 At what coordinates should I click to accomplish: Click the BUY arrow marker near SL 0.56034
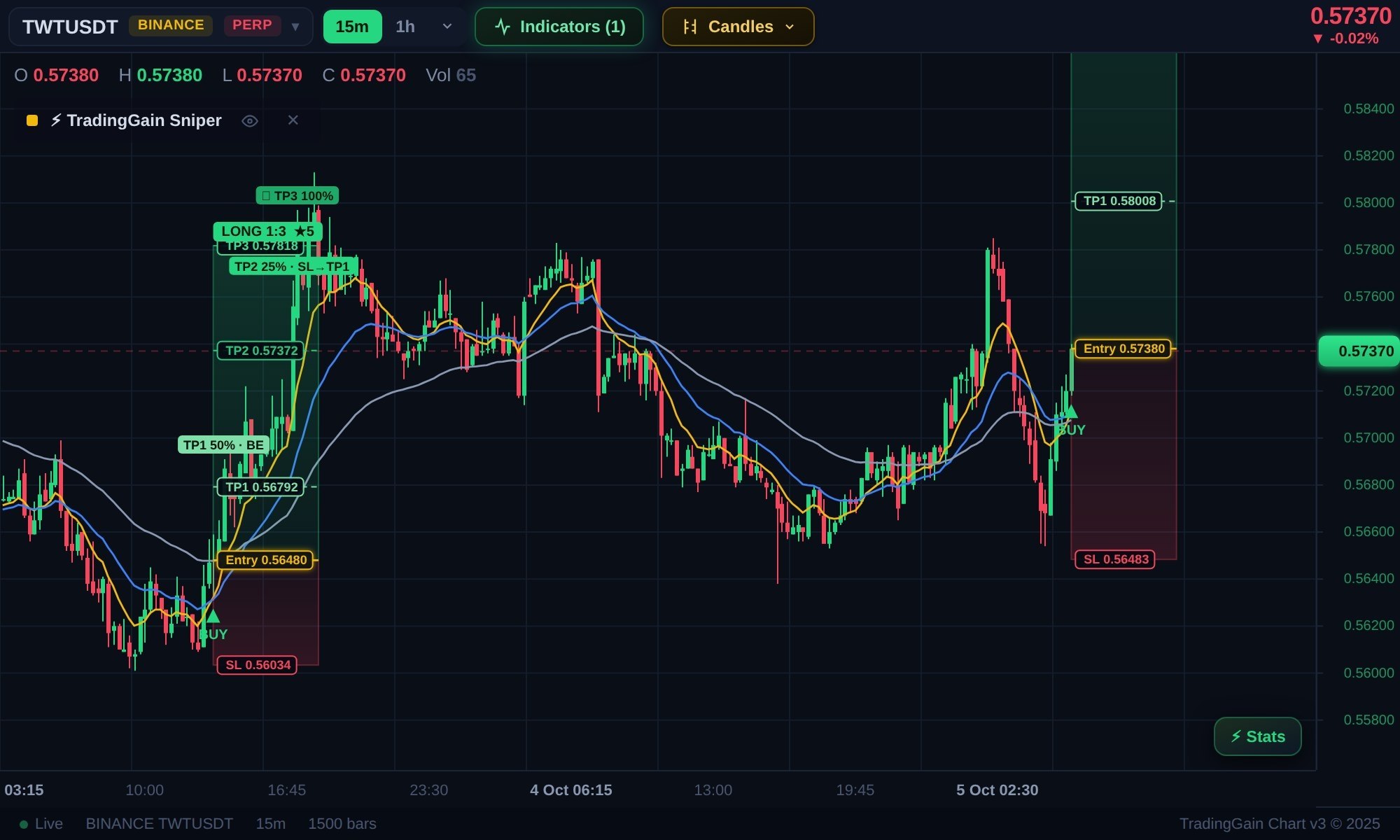(213, 617)
